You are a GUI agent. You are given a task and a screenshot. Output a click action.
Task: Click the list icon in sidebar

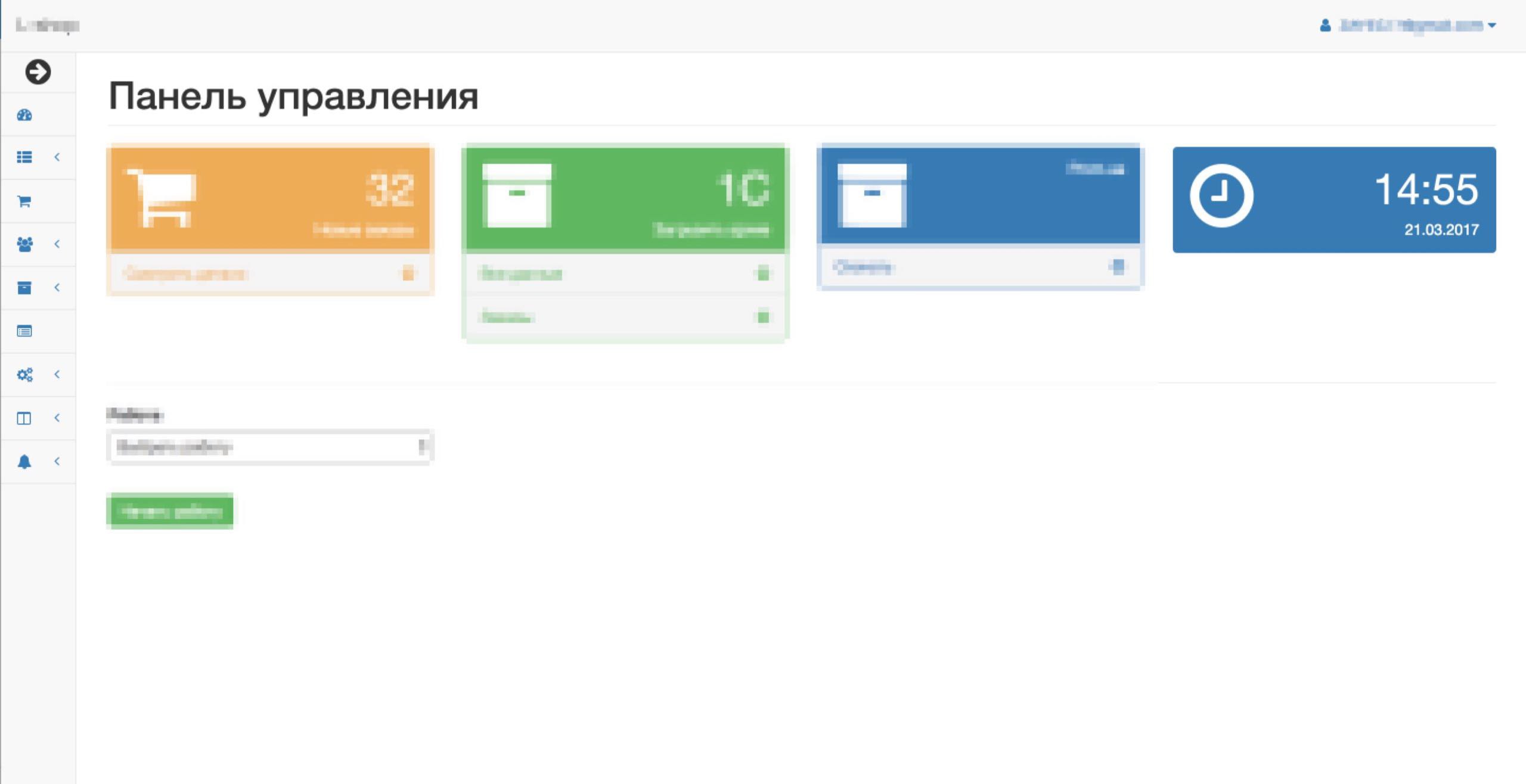(x=24, y=157)
